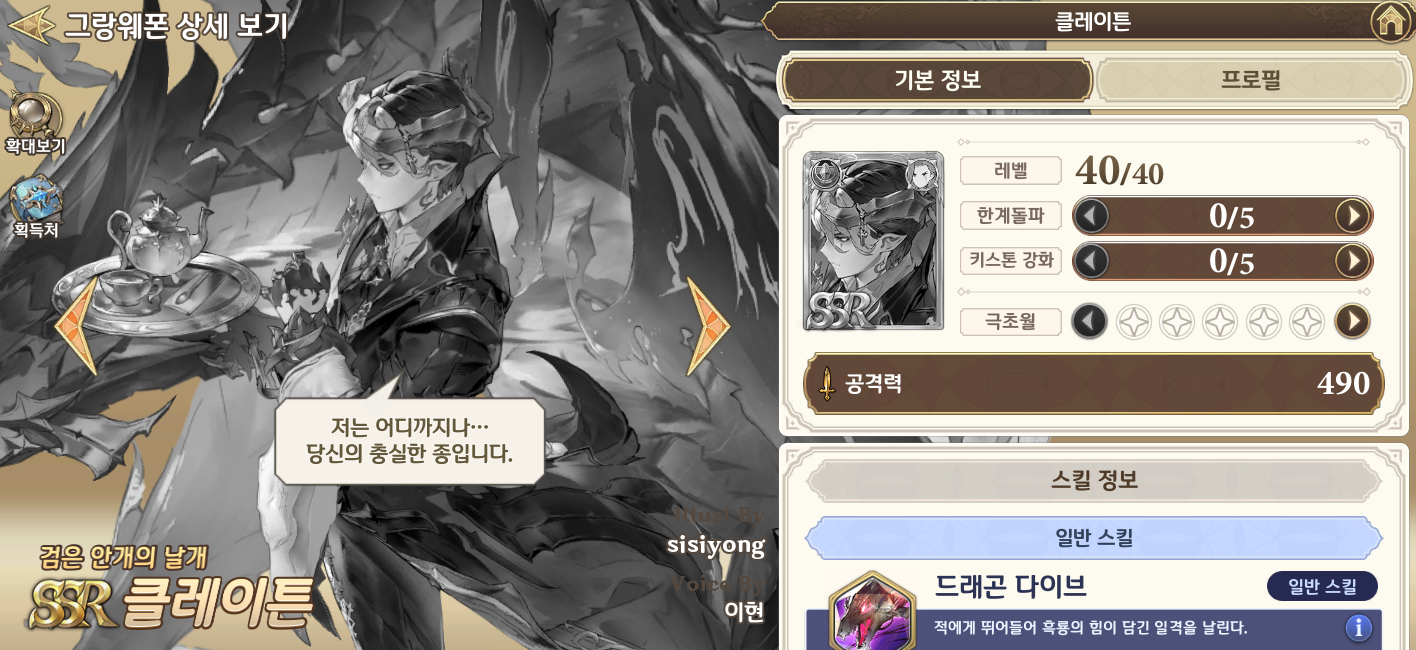This screenshot has width=1416, height=650.
Task: Go back using the arrow beside 그랑웨폰 상세 보기
Action: tap(30, 24)
